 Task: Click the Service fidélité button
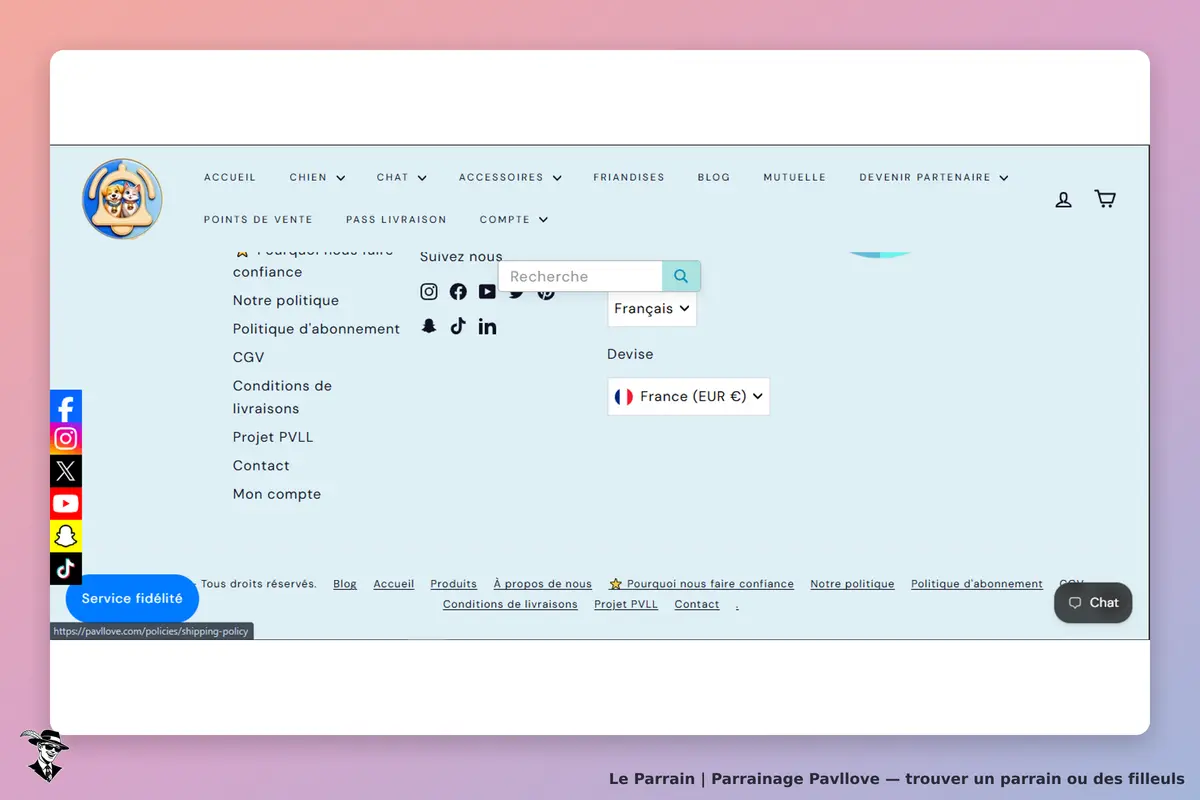(132, 599)
